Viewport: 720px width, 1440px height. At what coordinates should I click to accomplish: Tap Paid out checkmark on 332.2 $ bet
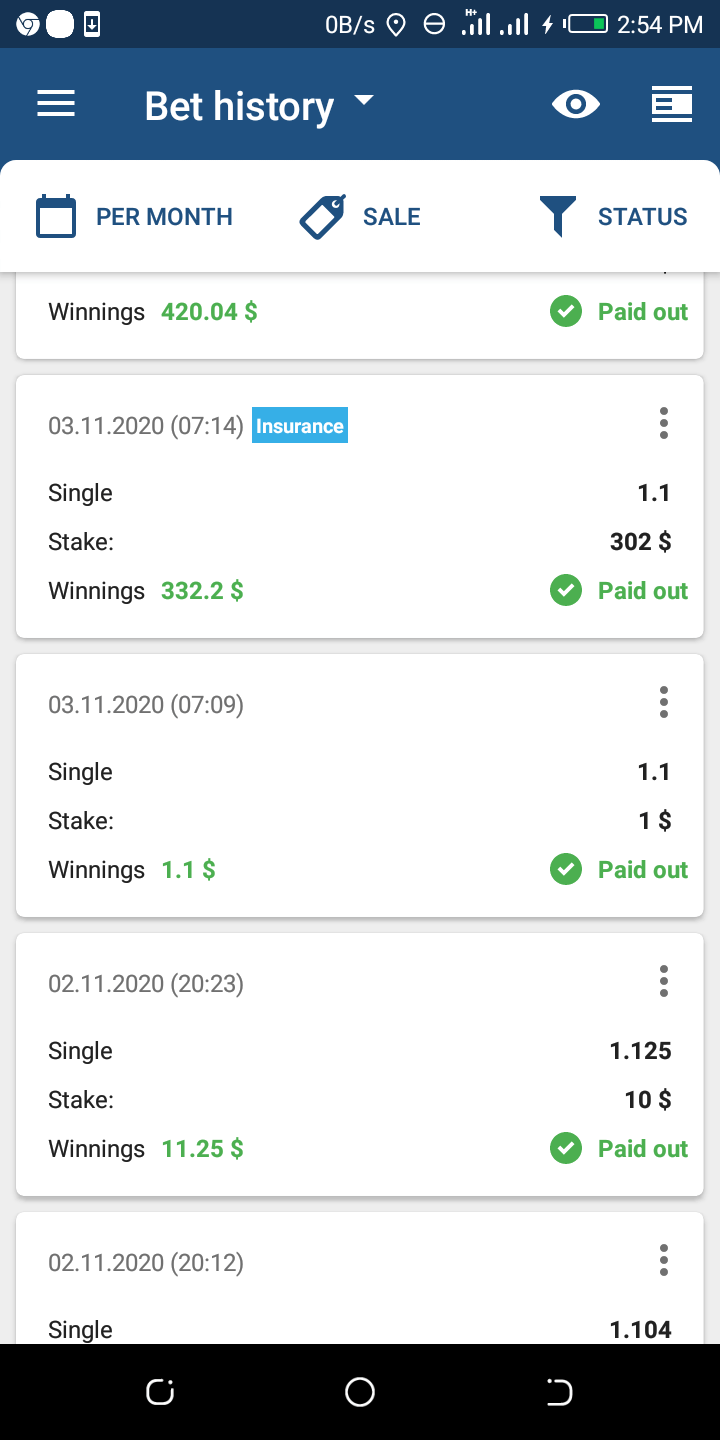pos(566,591)
